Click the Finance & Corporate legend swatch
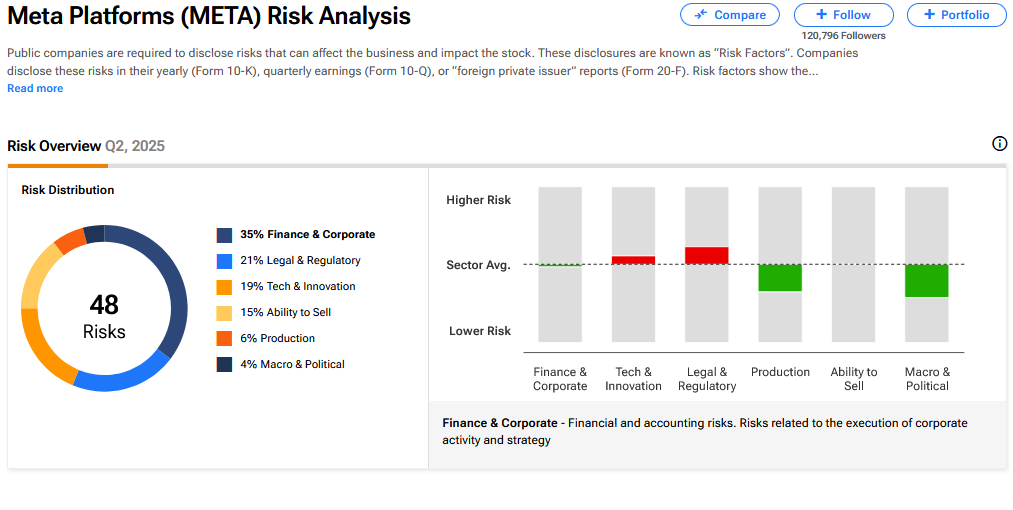This screenshot has width=1013, height=510. (224, 235)
